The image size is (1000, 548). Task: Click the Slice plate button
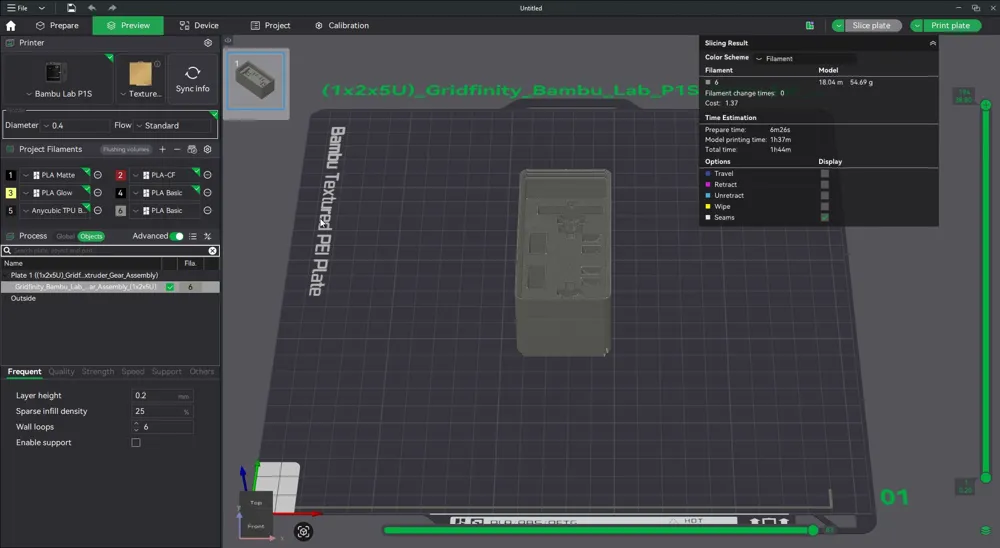coord(871,26)
